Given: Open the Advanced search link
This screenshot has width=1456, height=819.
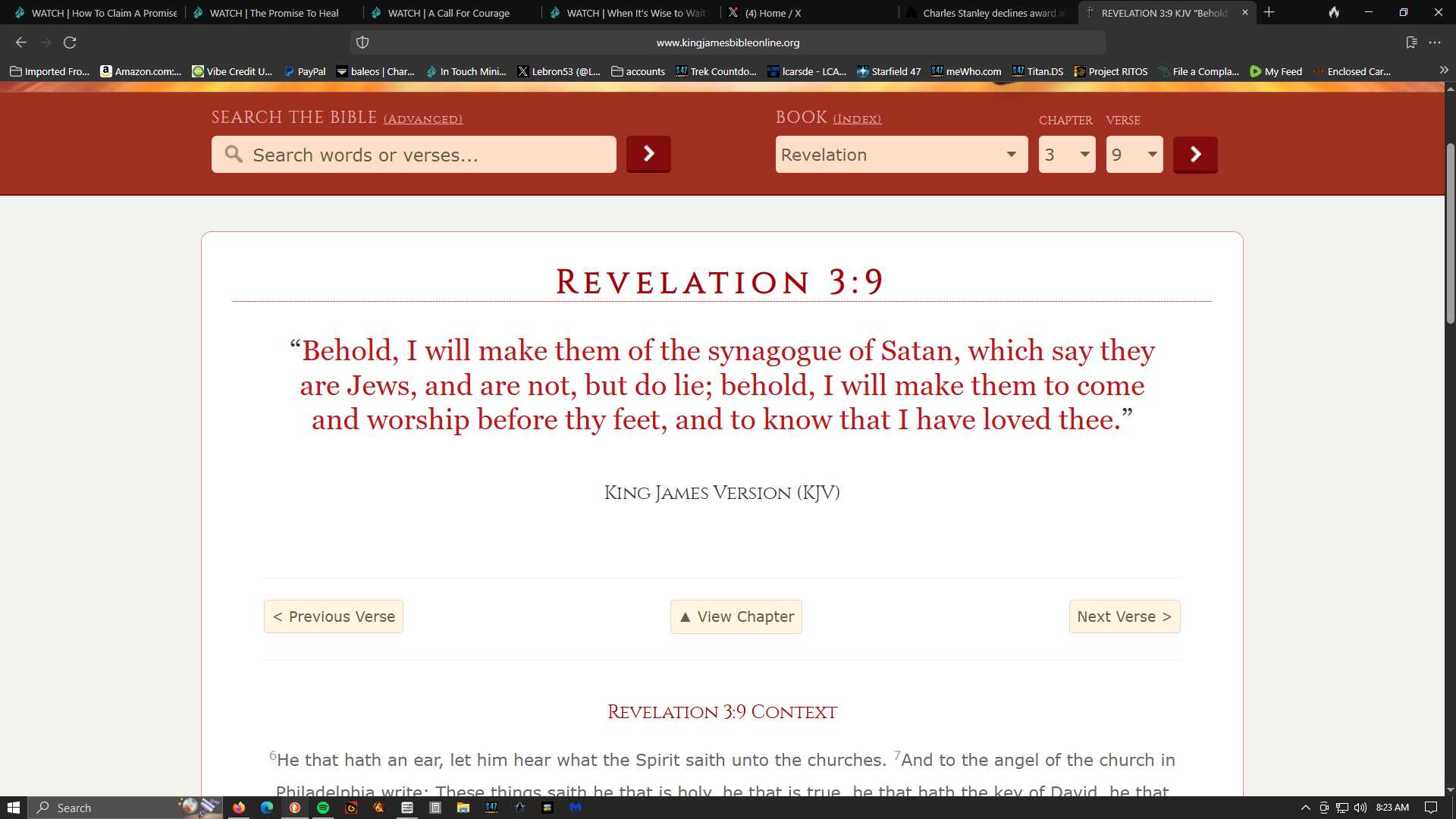Looking at the screenshot, I should pyautogui.click(x=423, y=119).
